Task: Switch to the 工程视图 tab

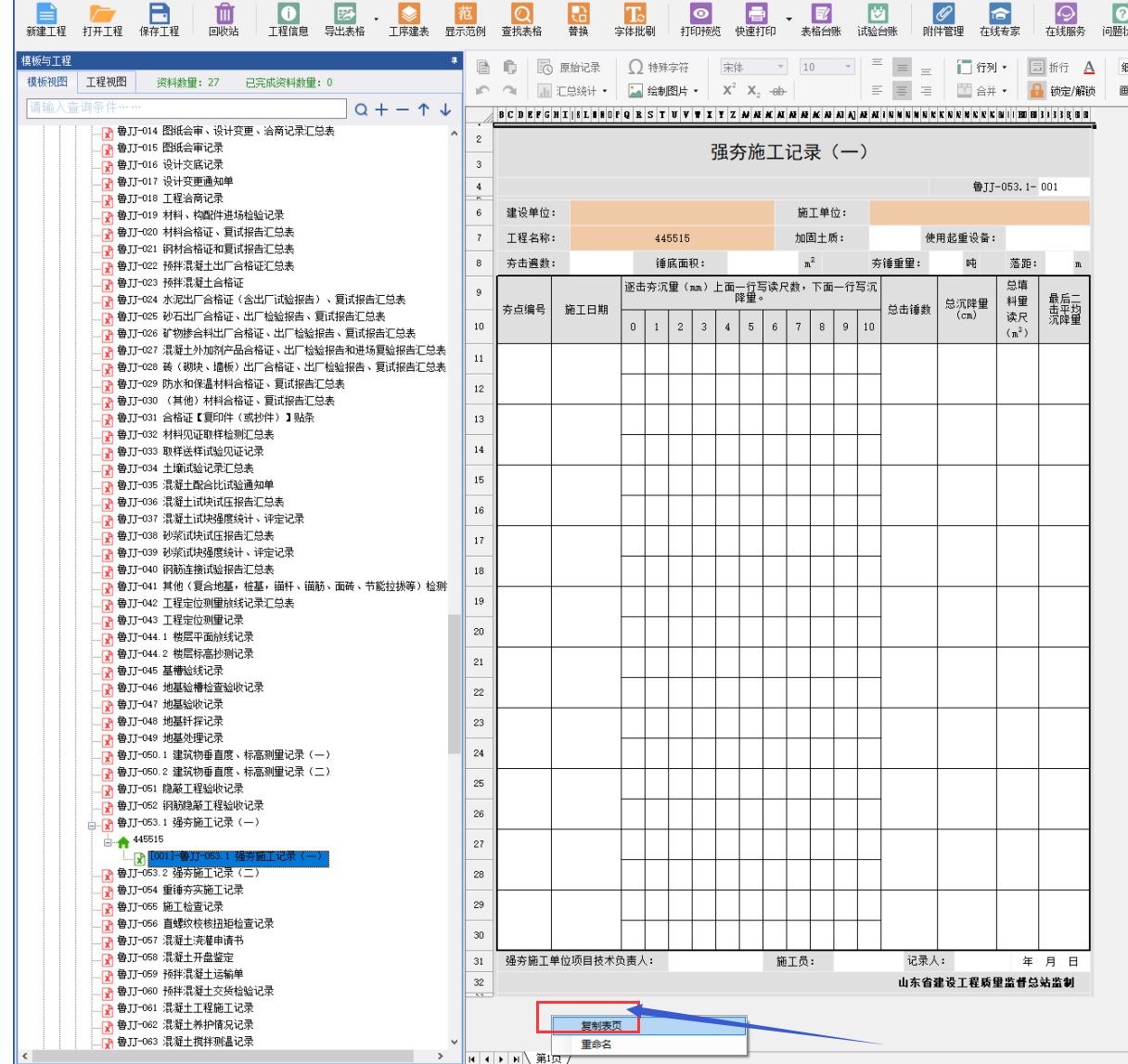Action: [x=107, y=83]
